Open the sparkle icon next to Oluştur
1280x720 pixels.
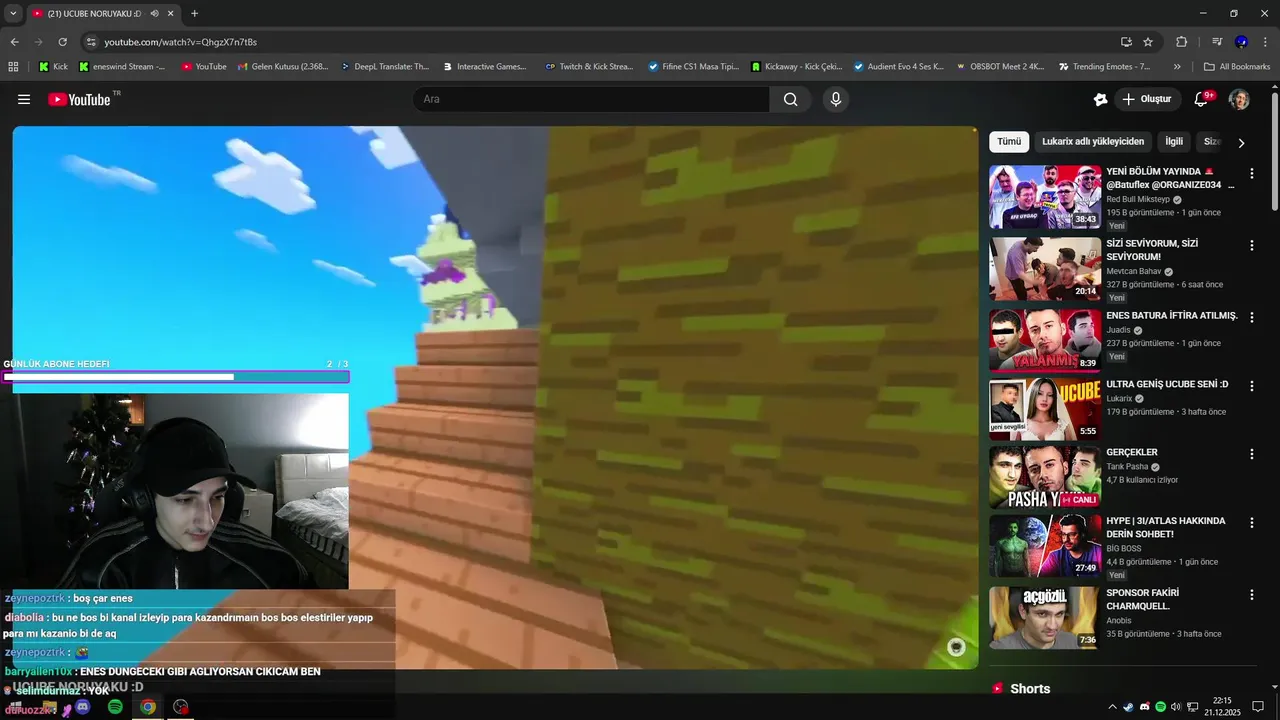point(1100,99)
